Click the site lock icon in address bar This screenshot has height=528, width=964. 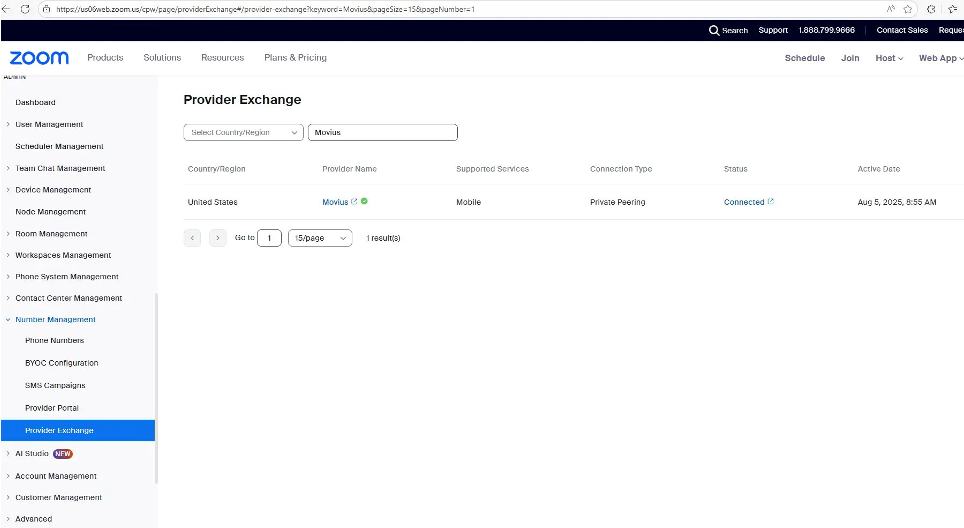pyautogui.click(x=46, y=9)
